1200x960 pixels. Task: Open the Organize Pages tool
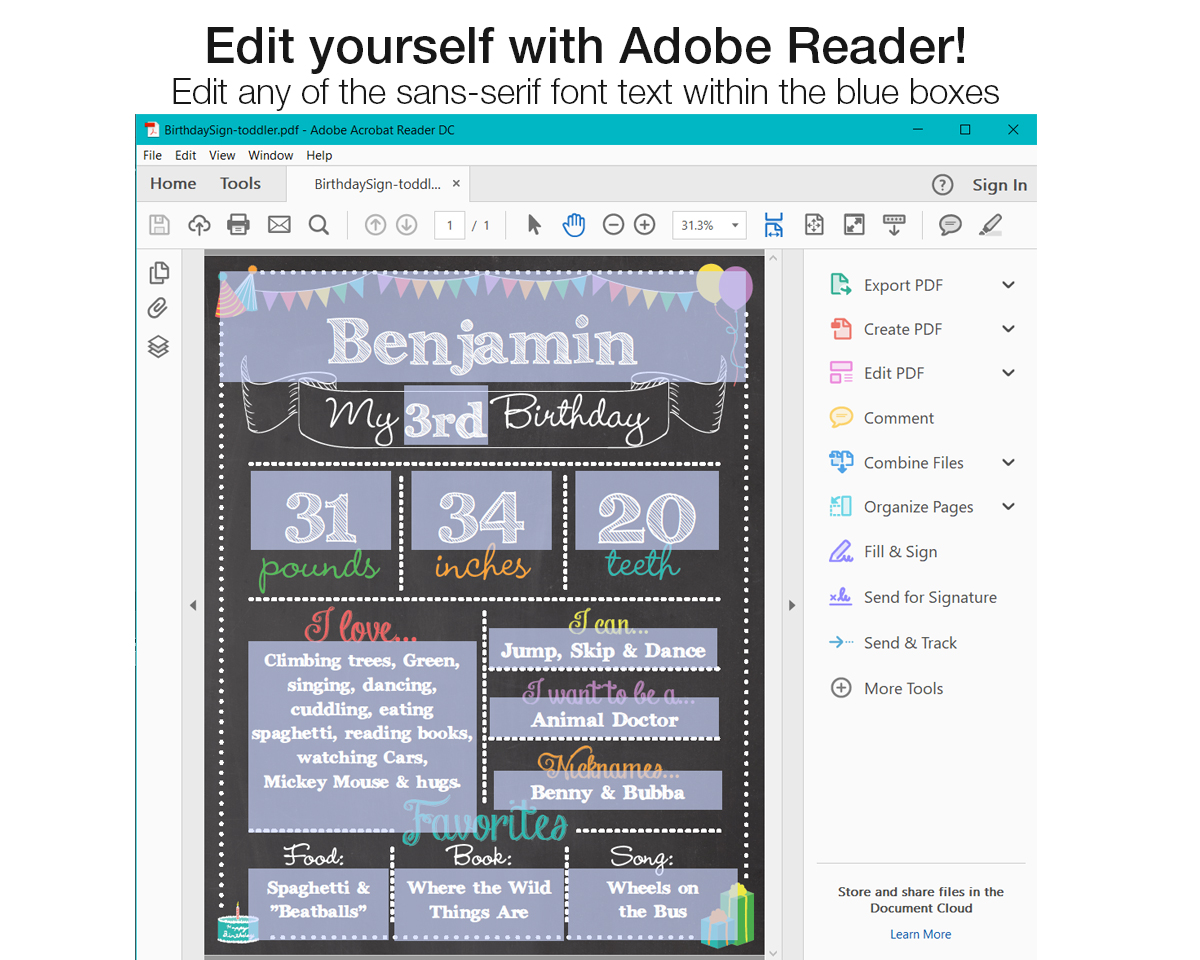[x=902, y=507]
